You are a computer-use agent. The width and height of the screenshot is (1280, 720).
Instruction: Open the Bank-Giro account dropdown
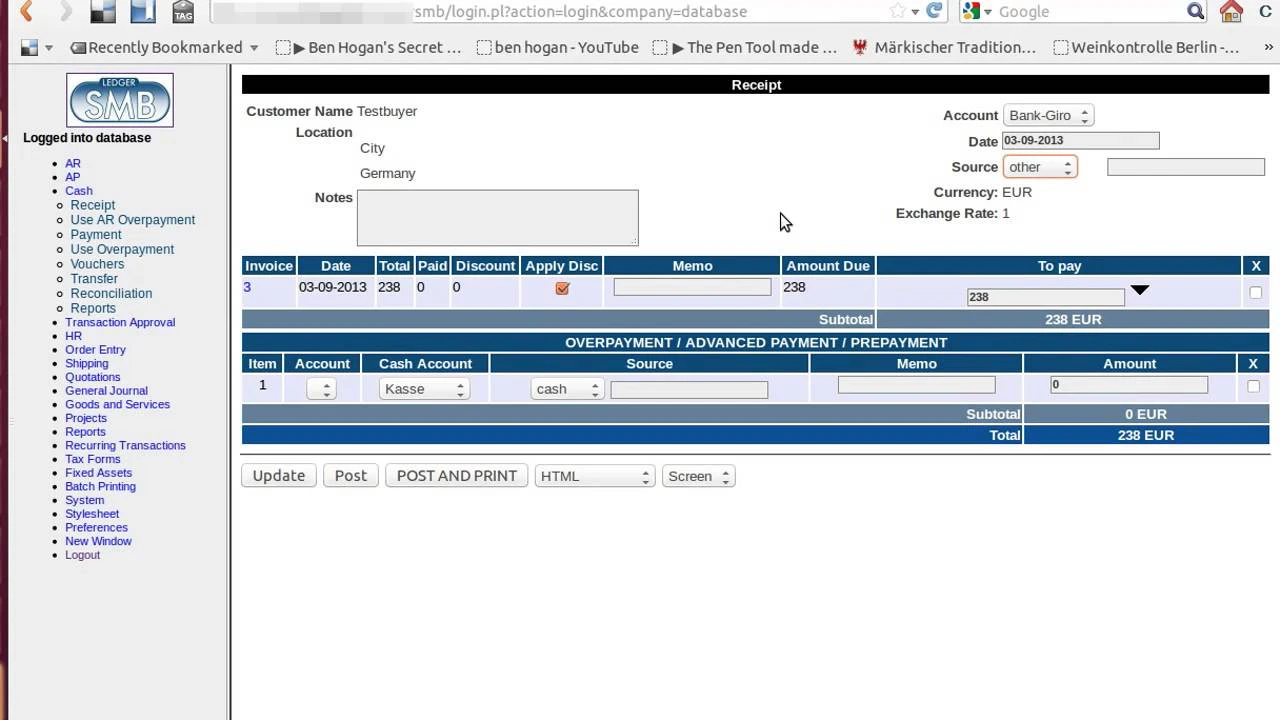click(1048, 116)
